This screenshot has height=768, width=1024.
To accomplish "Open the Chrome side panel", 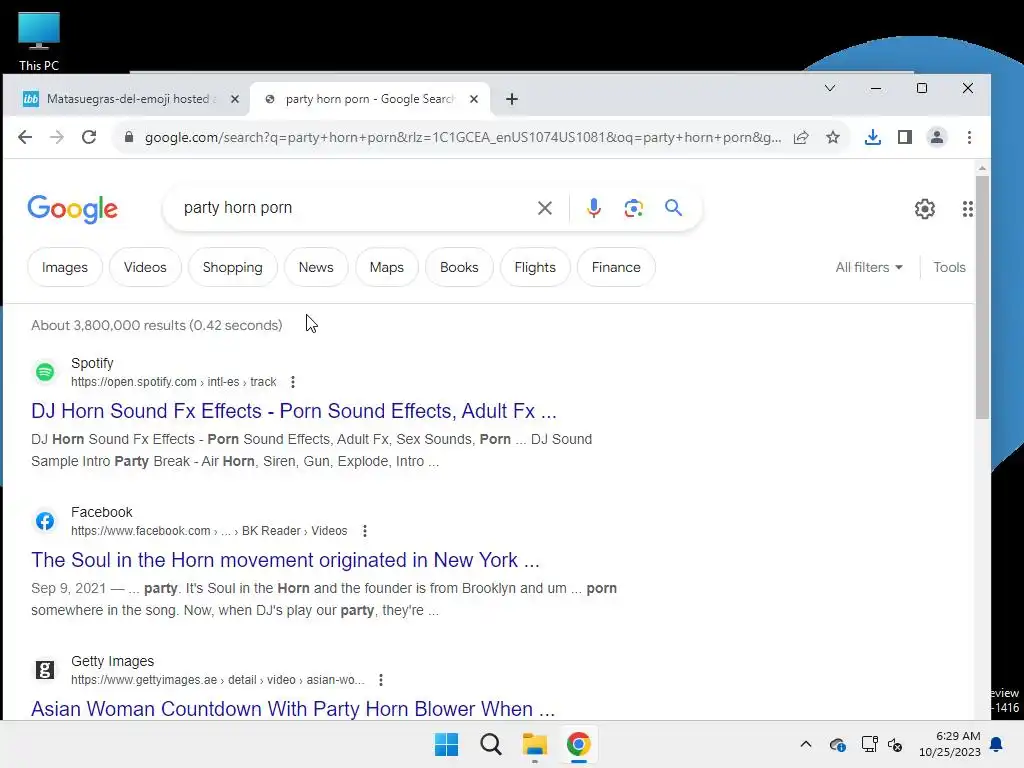I will 904,137.
